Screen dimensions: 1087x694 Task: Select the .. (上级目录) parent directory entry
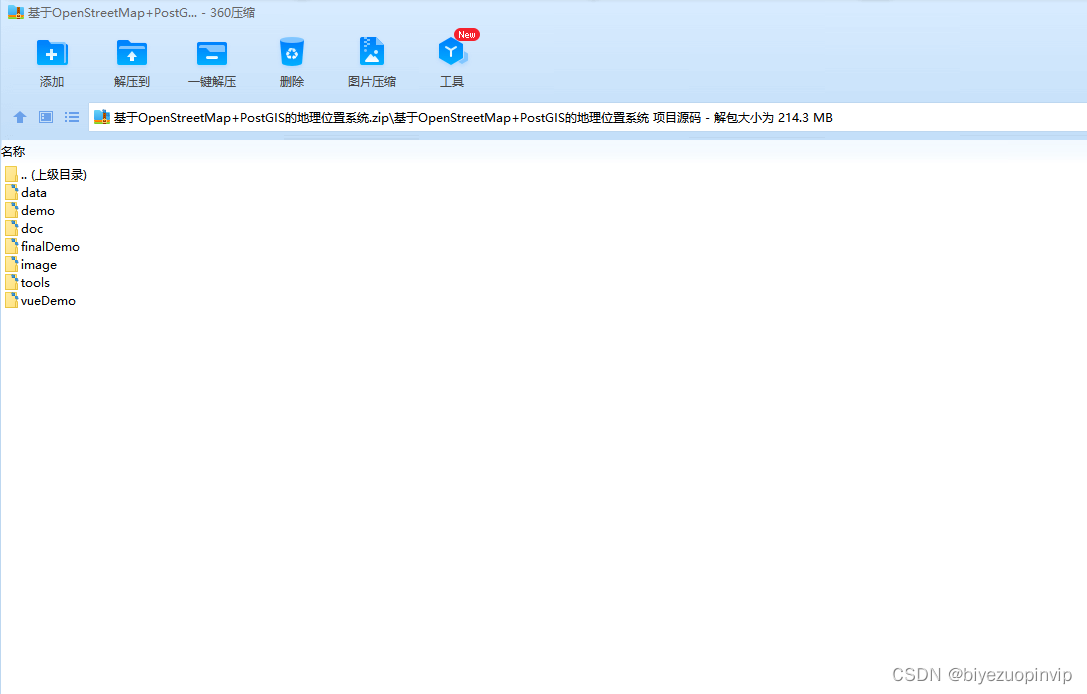[46, 175]
